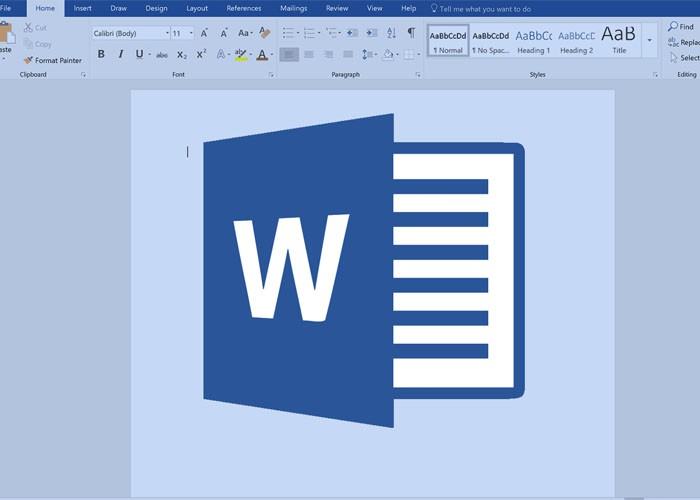The image size is (700, 500).
Task: Sort paragraphs with A-Z sort icon
Action: (x=391, y=33)
